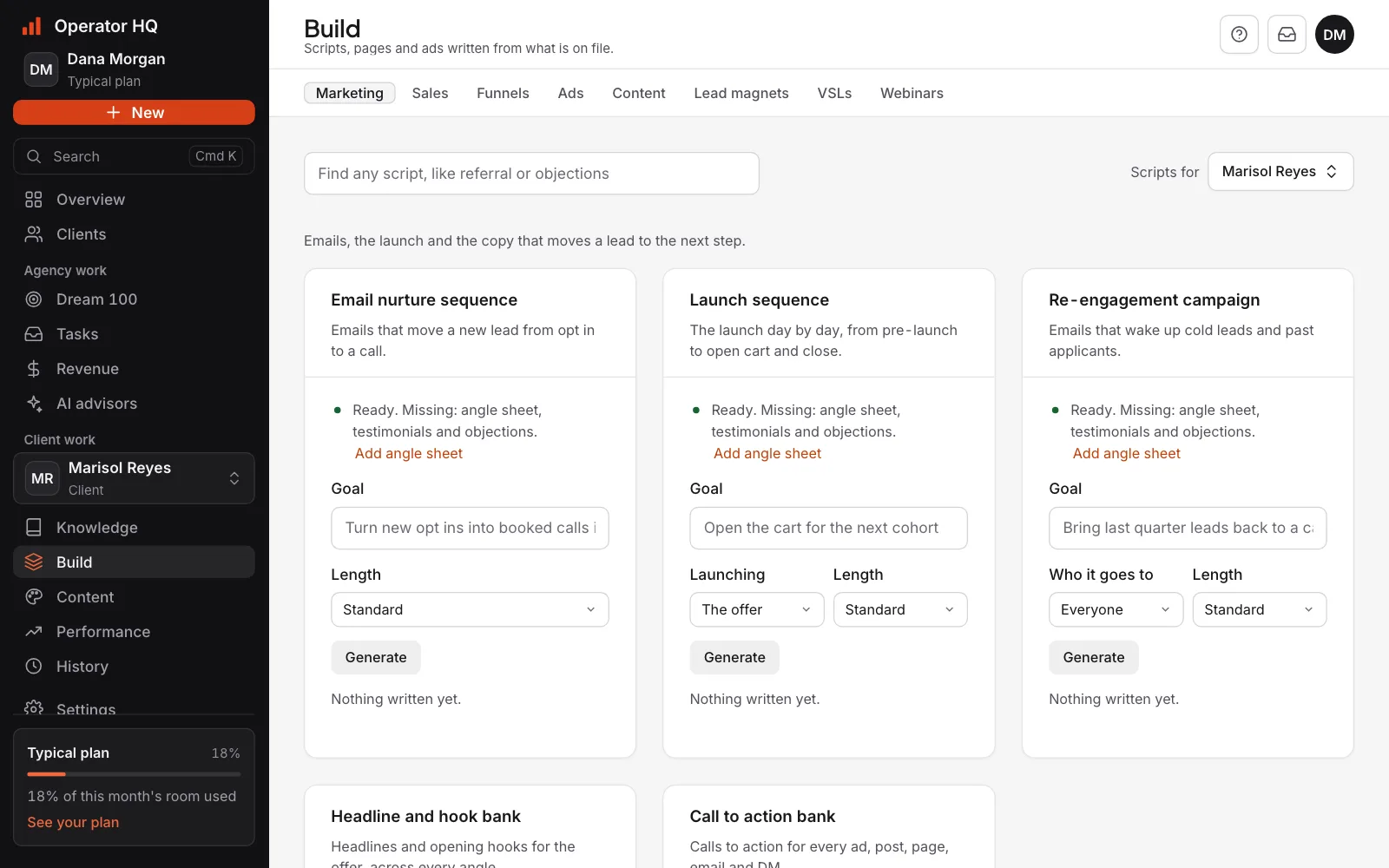Click Add angle sheet in Launch sequence card
This screenshot has width=1389, height=868.
(767, 453)
